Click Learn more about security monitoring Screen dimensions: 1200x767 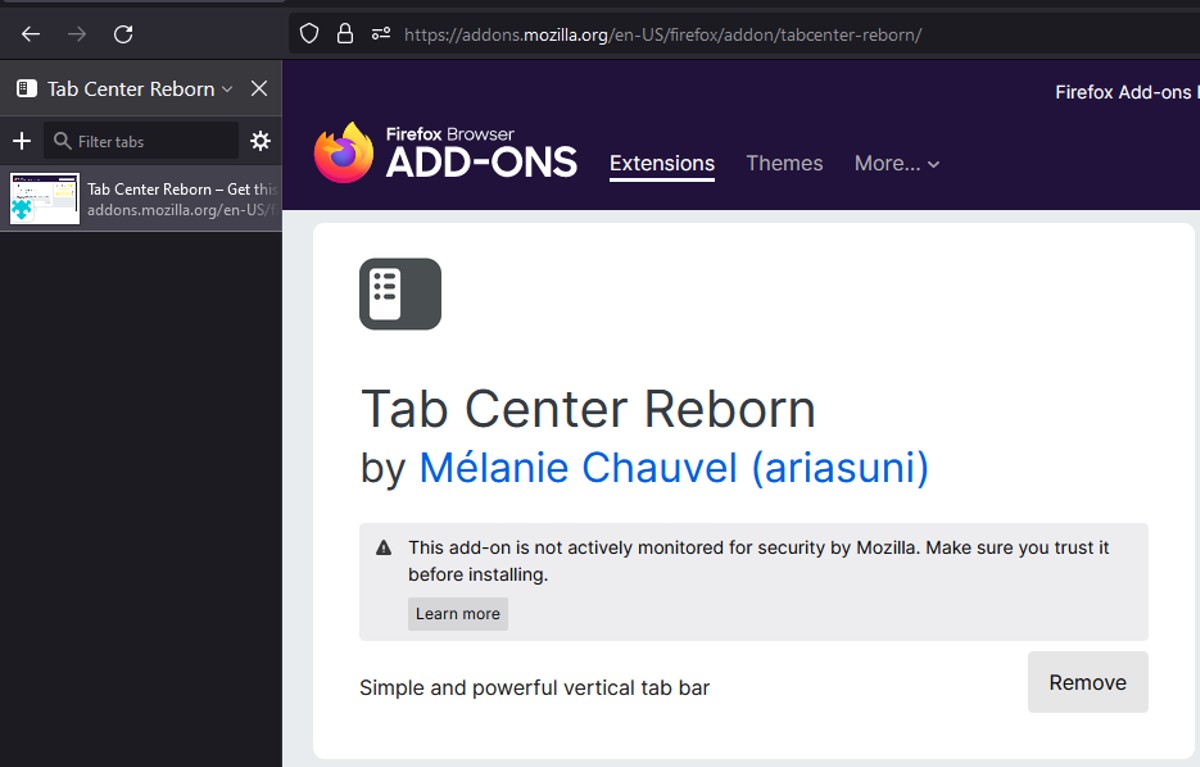[457, 613]
